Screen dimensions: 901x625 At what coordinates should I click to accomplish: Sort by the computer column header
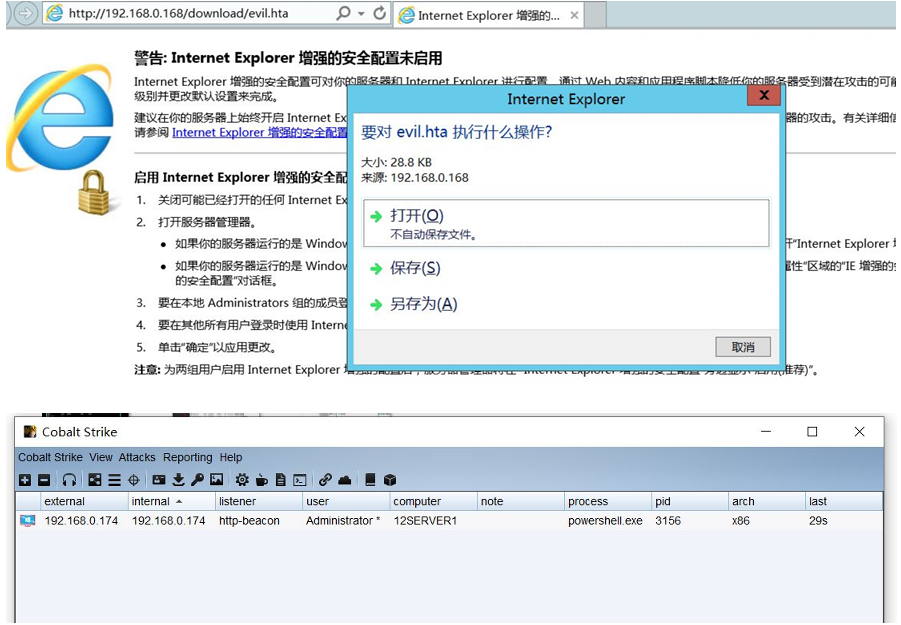tap(434, 501)
